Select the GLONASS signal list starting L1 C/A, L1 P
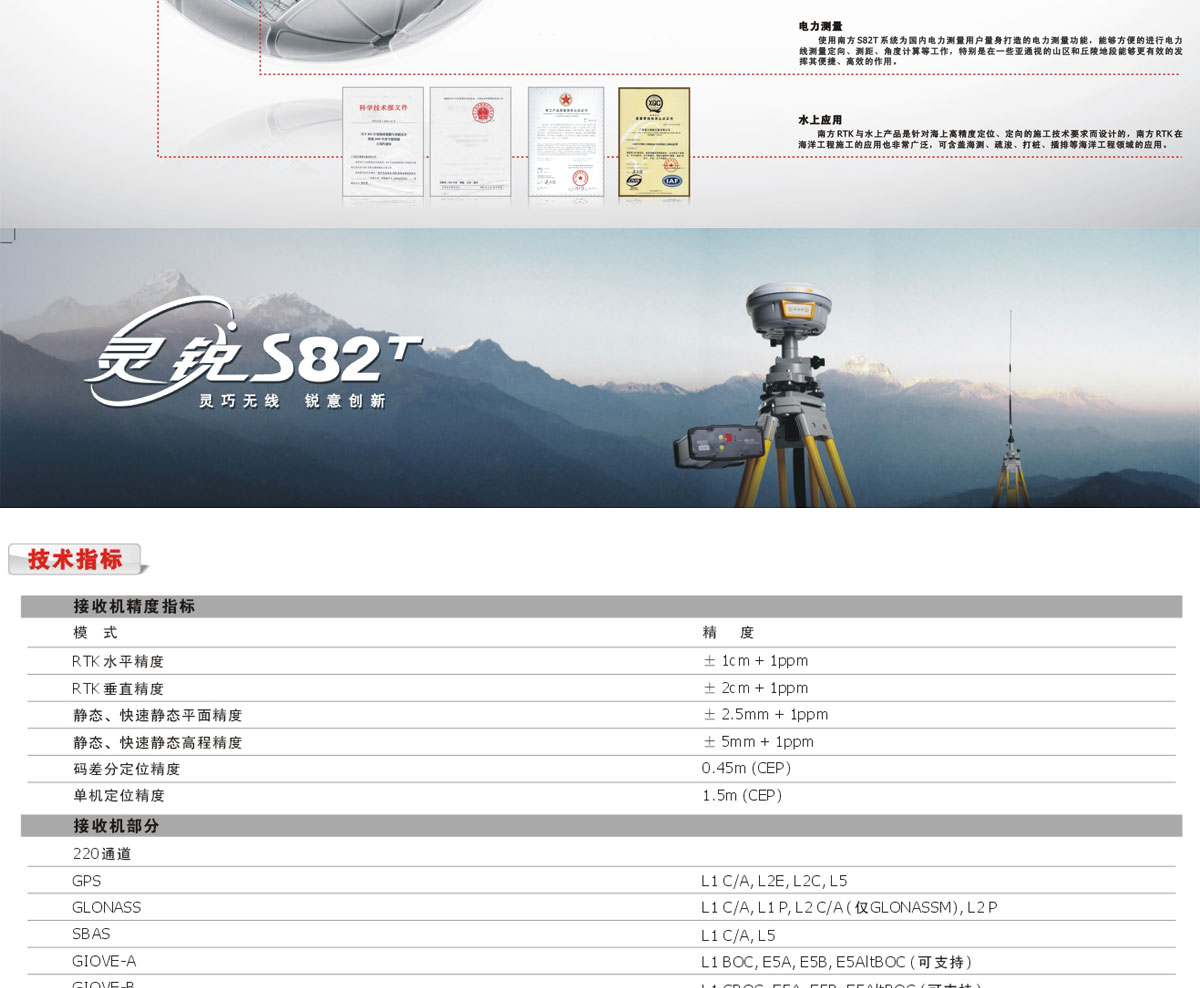 (849, 908)
